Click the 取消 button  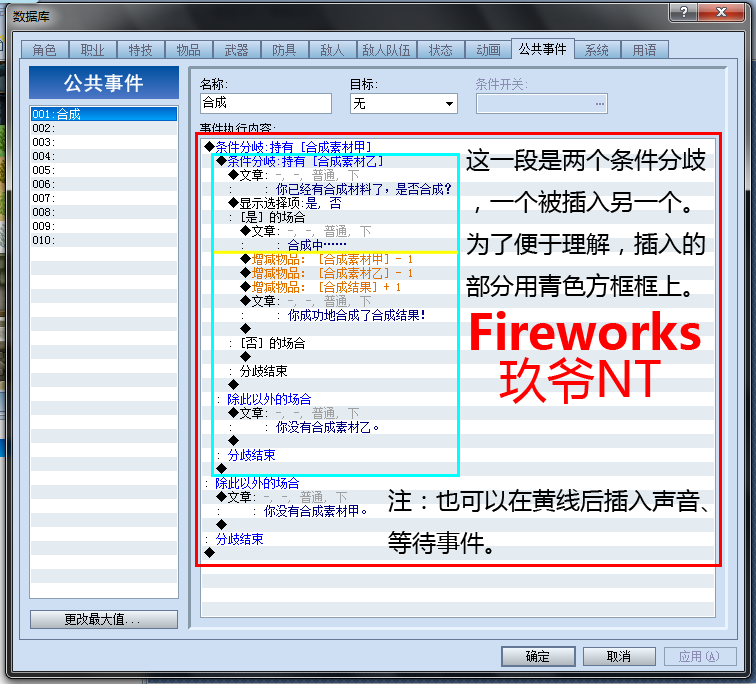pyautogui.click(x=619, y=657)
